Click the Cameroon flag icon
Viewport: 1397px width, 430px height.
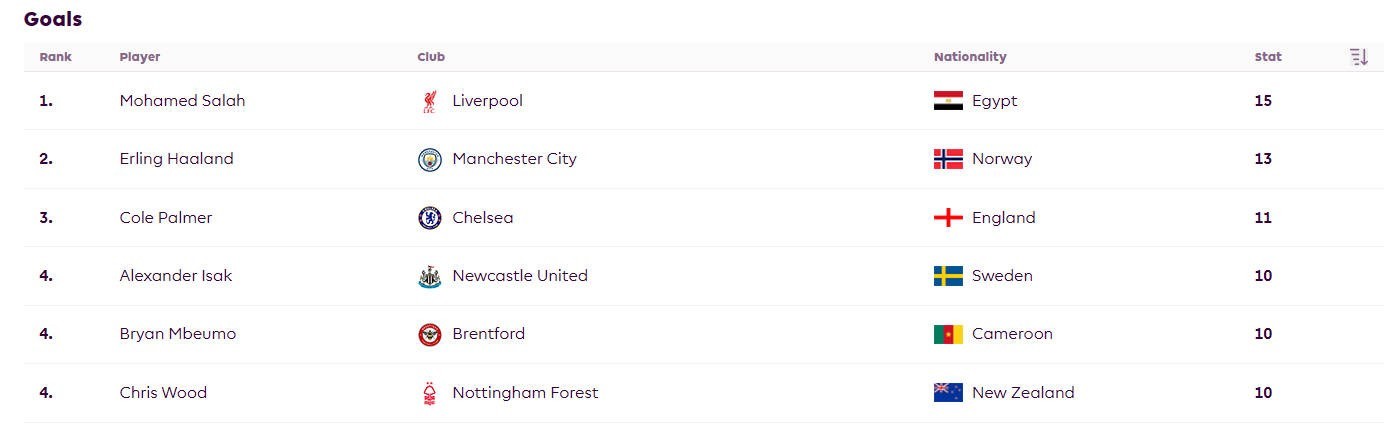pos(948,335)
